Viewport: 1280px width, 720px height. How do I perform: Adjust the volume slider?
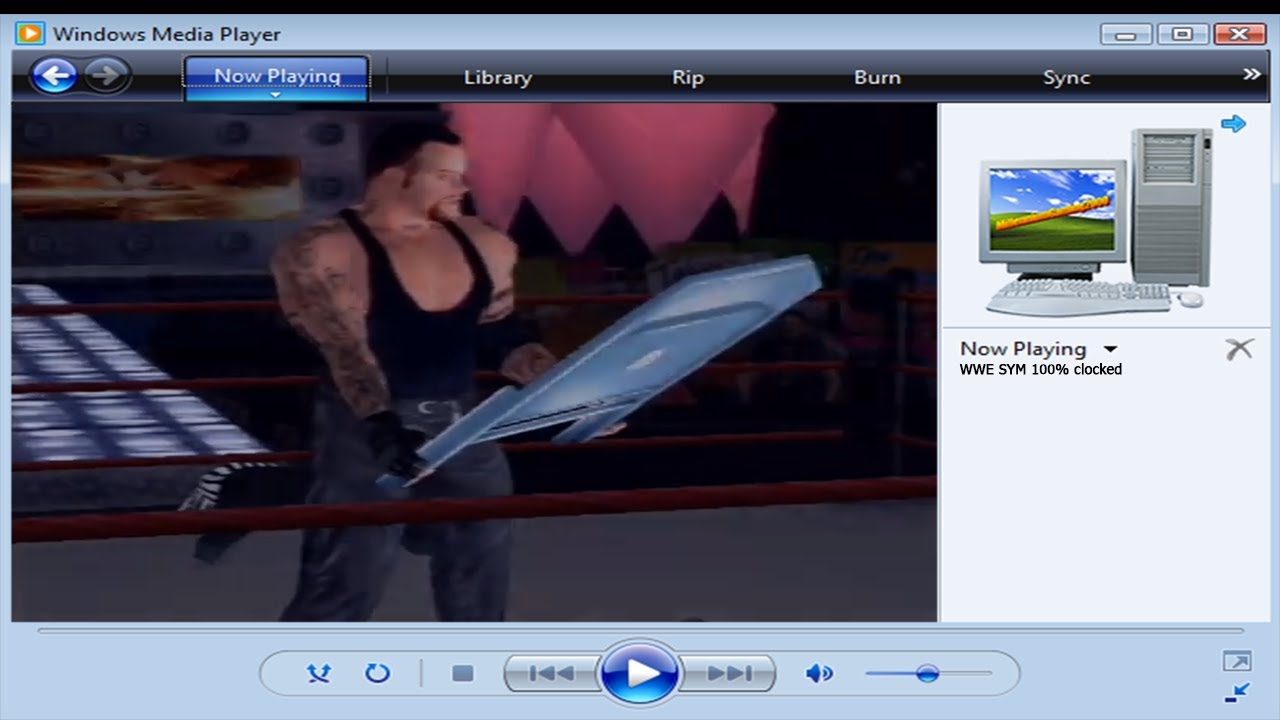(929, 673)
